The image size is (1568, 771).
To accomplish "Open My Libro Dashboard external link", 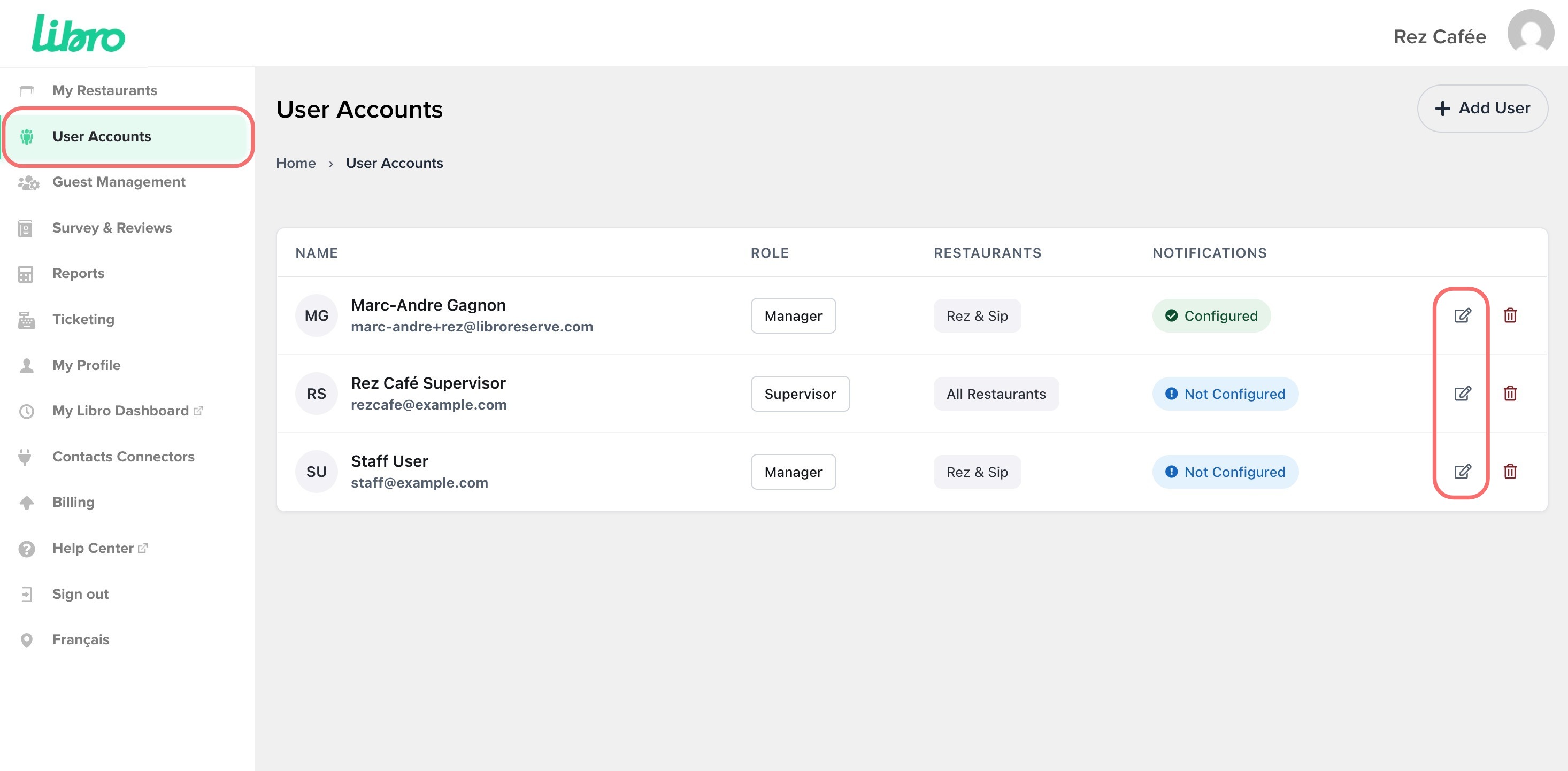I will pos(120,411).
